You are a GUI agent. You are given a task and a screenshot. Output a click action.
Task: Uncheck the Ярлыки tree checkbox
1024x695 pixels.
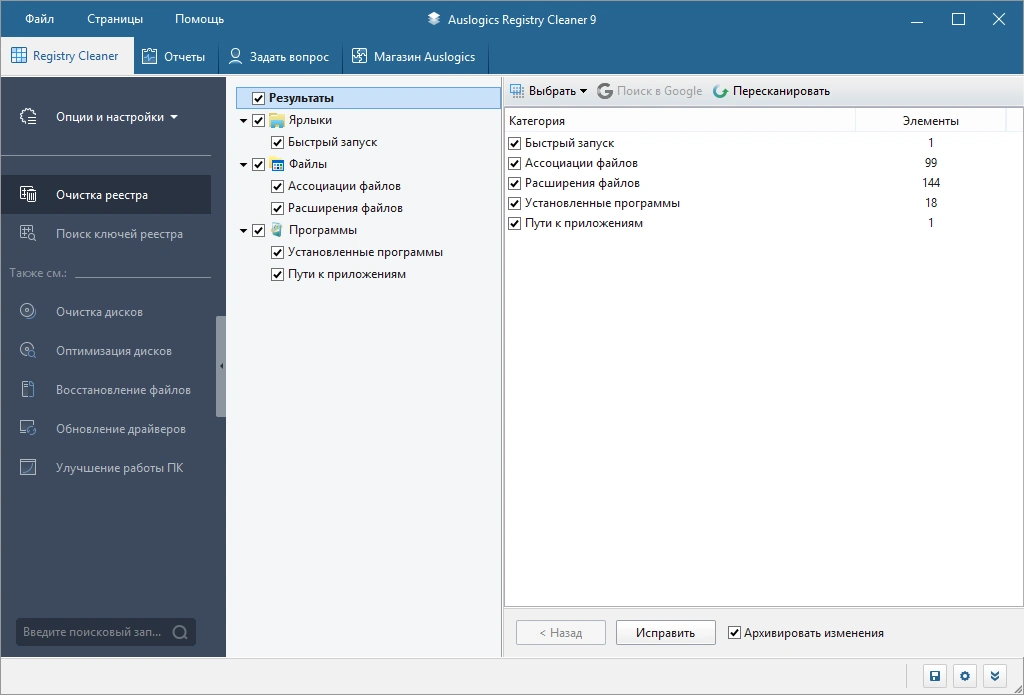259,121
